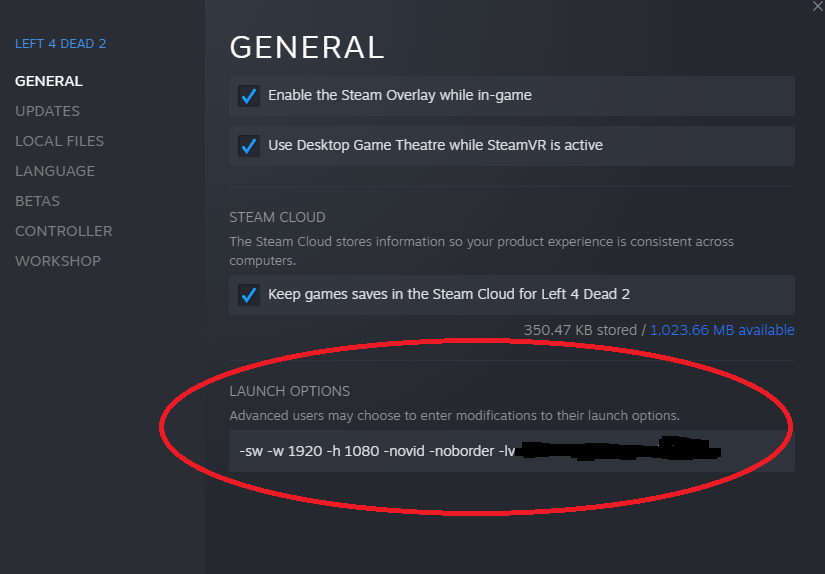Go to the BETAS tab
Image resolution: width=825 pixels, height=574 pixels.
pos(37,201)
